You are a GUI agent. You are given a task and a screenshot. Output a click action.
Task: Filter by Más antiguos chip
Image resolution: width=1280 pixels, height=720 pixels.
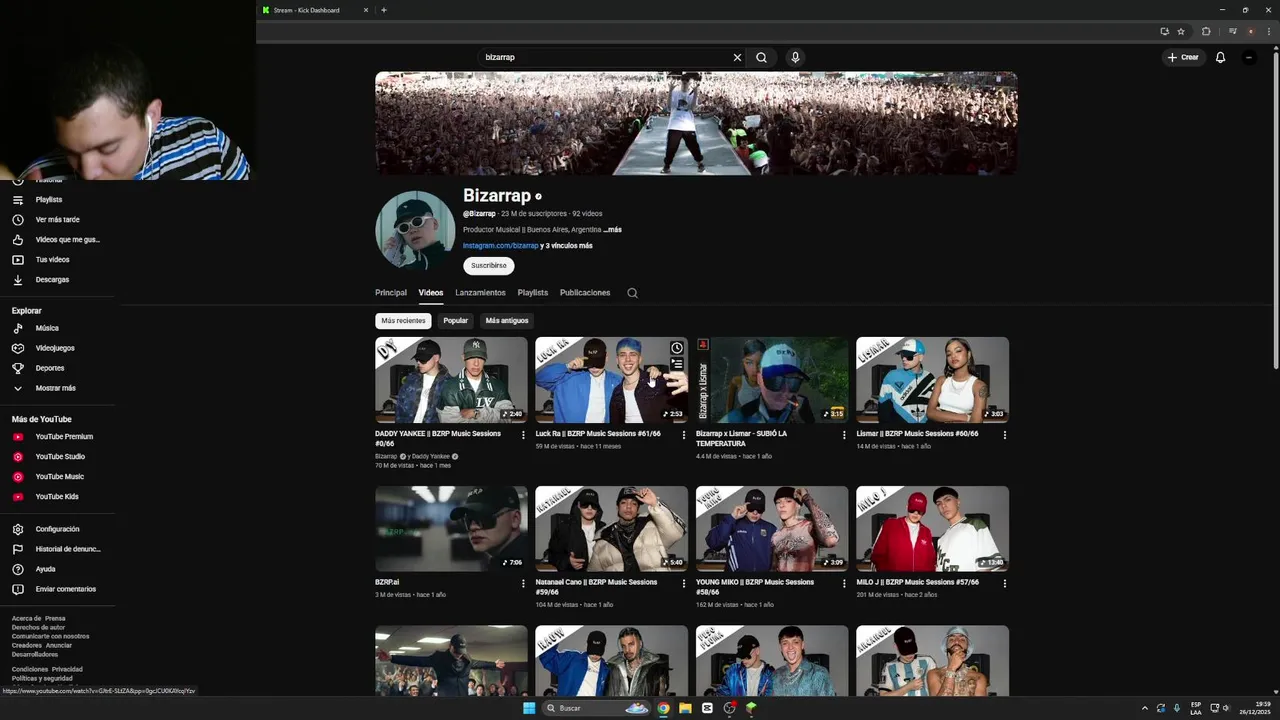coord(507,321)
